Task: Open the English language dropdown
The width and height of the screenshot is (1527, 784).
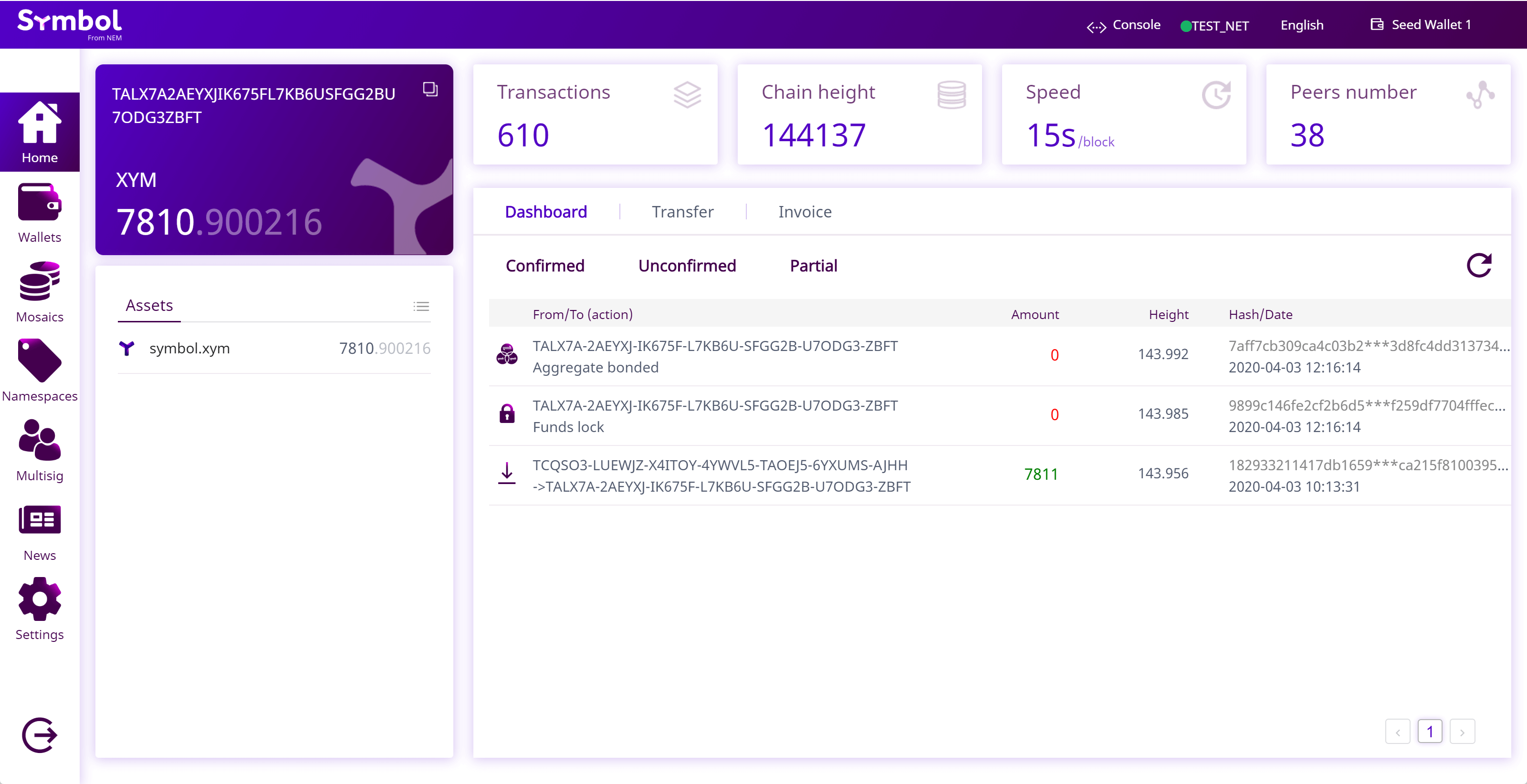Action: pyautogui.click(x=1302, y=25)
